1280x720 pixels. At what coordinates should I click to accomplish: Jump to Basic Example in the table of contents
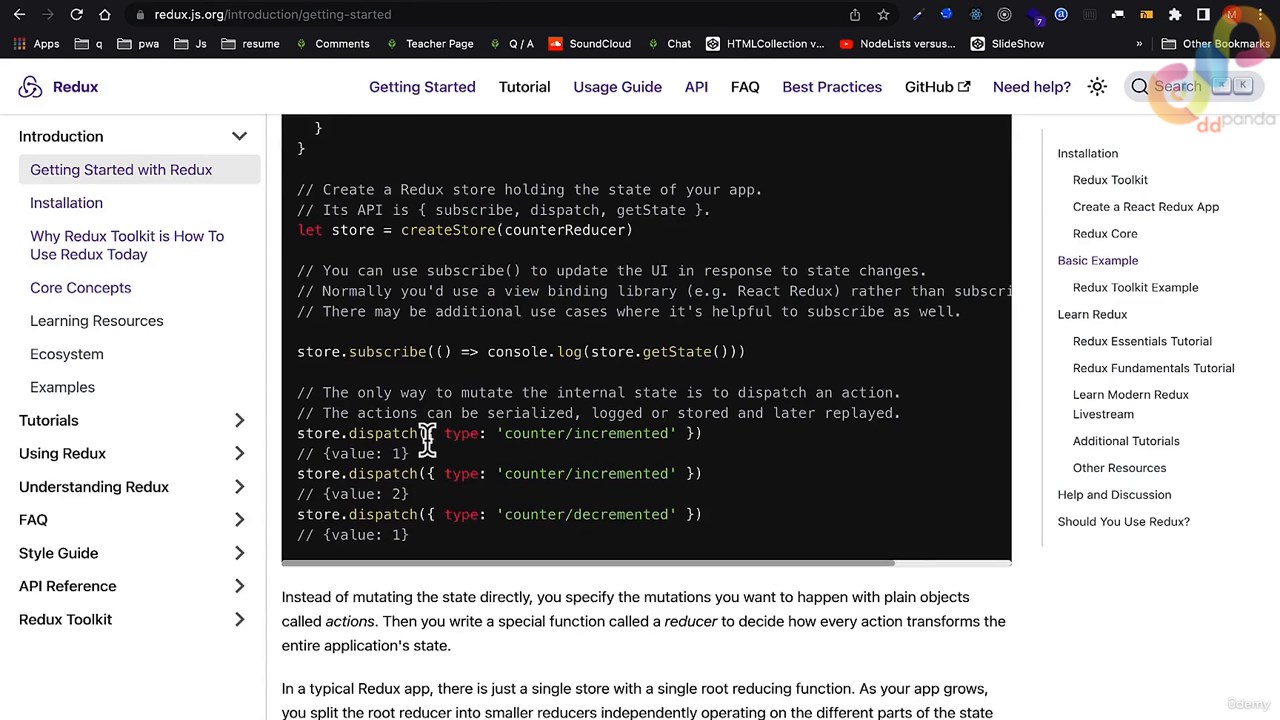point(1097,261)
